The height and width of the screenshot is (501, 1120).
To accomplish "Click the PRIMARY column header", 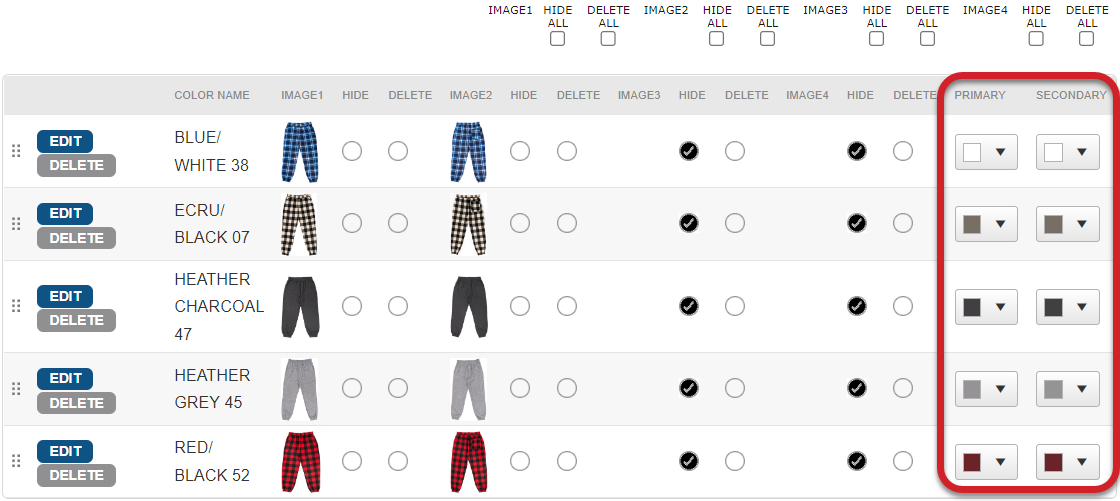I will coord(980,95).
